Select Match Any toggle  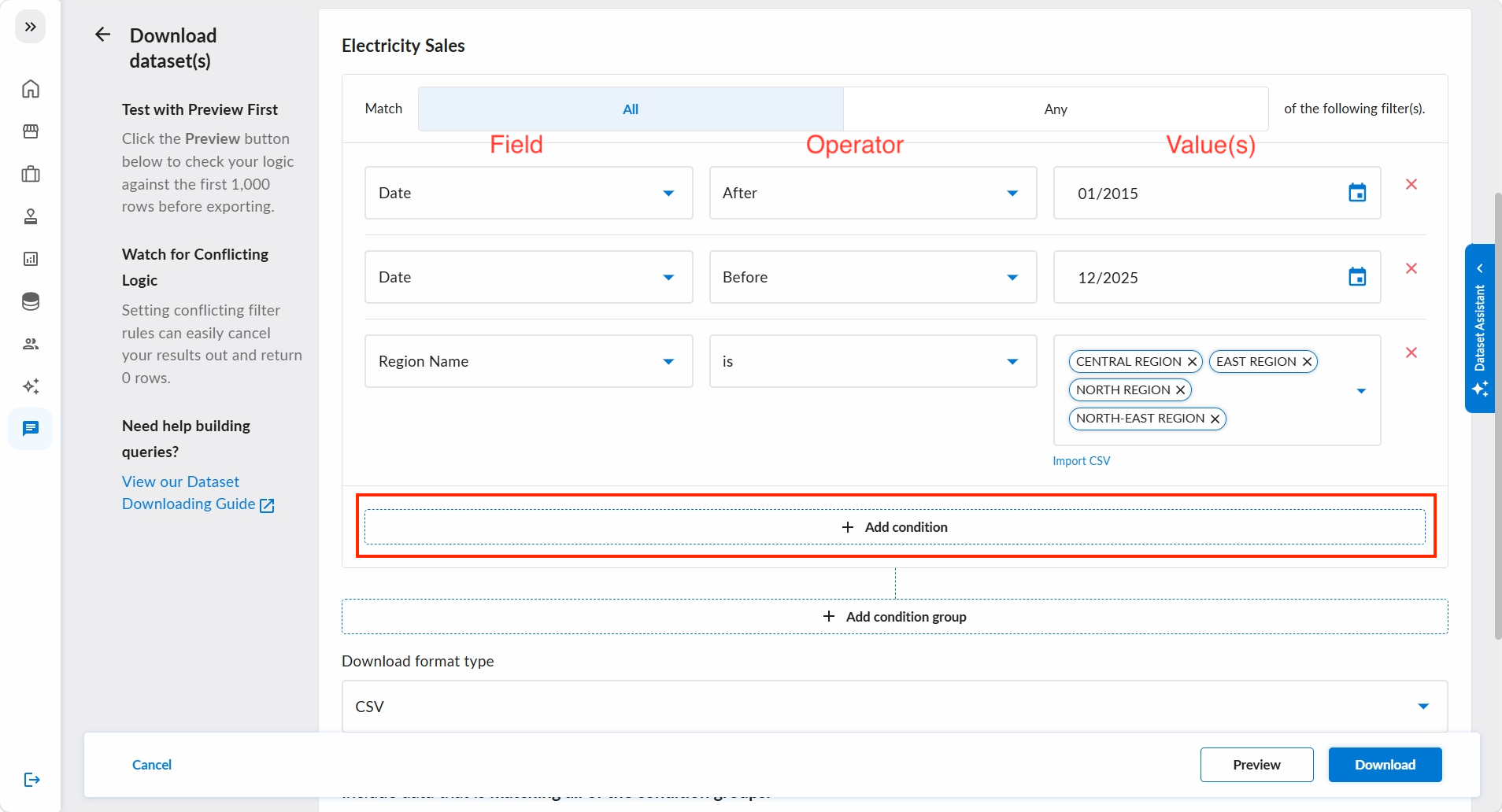click(1056, 109)
